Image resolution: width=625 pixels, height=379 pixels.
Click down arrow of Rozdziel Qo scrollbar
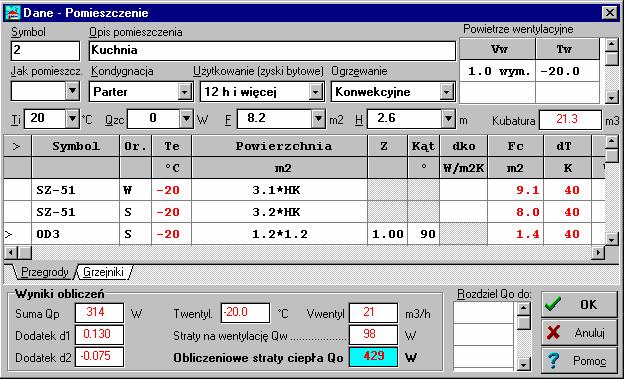pyautogui.click(x=524, y=364)
